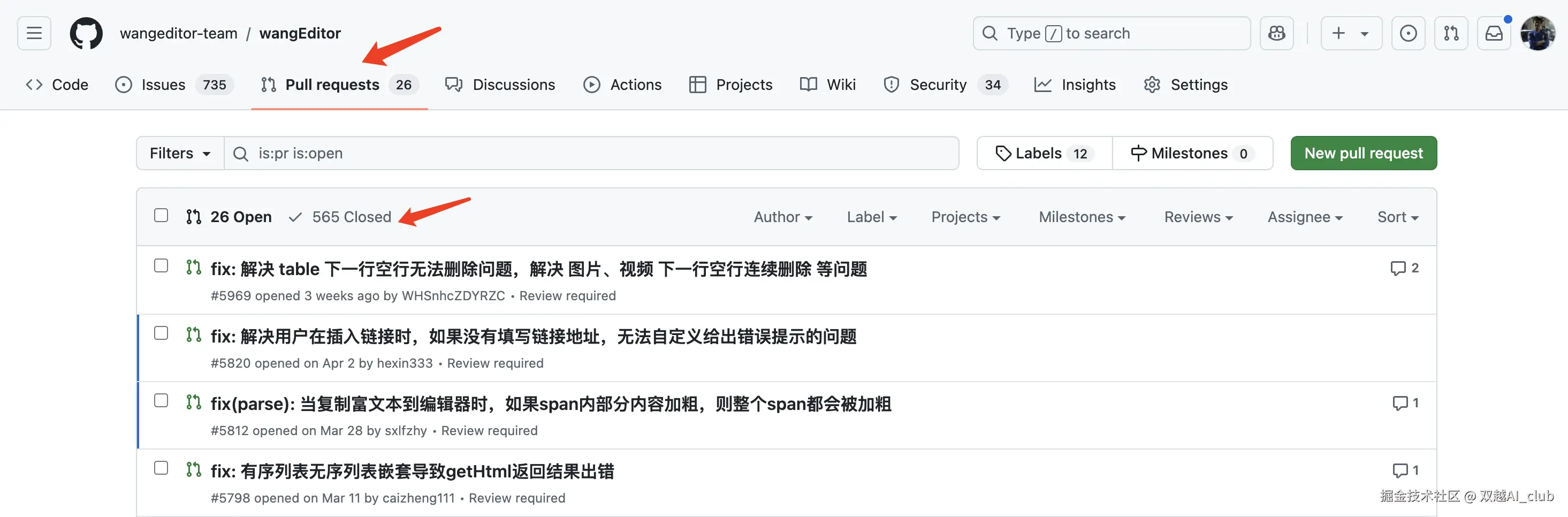The image size is (1568, 517).
Task: Open the Pull requests tab
Action: [340, 85]
